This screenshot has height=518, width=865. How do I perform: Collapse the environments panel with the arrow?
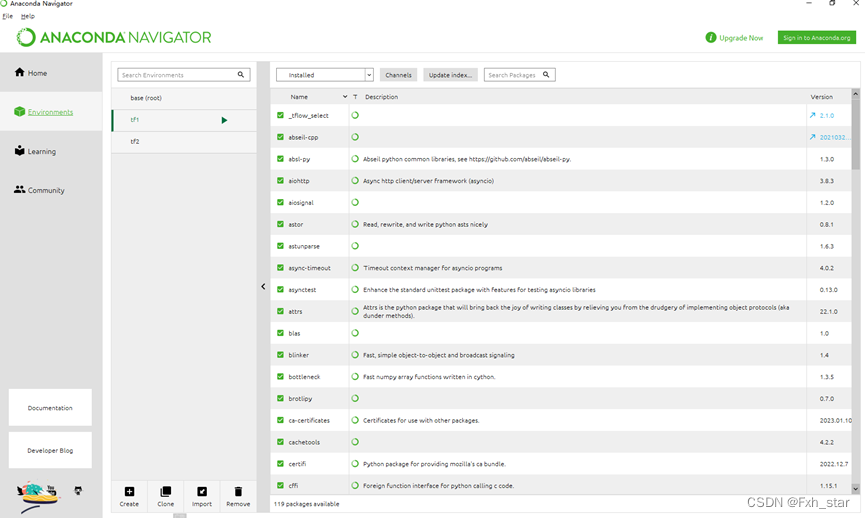[x=263, y=286]
